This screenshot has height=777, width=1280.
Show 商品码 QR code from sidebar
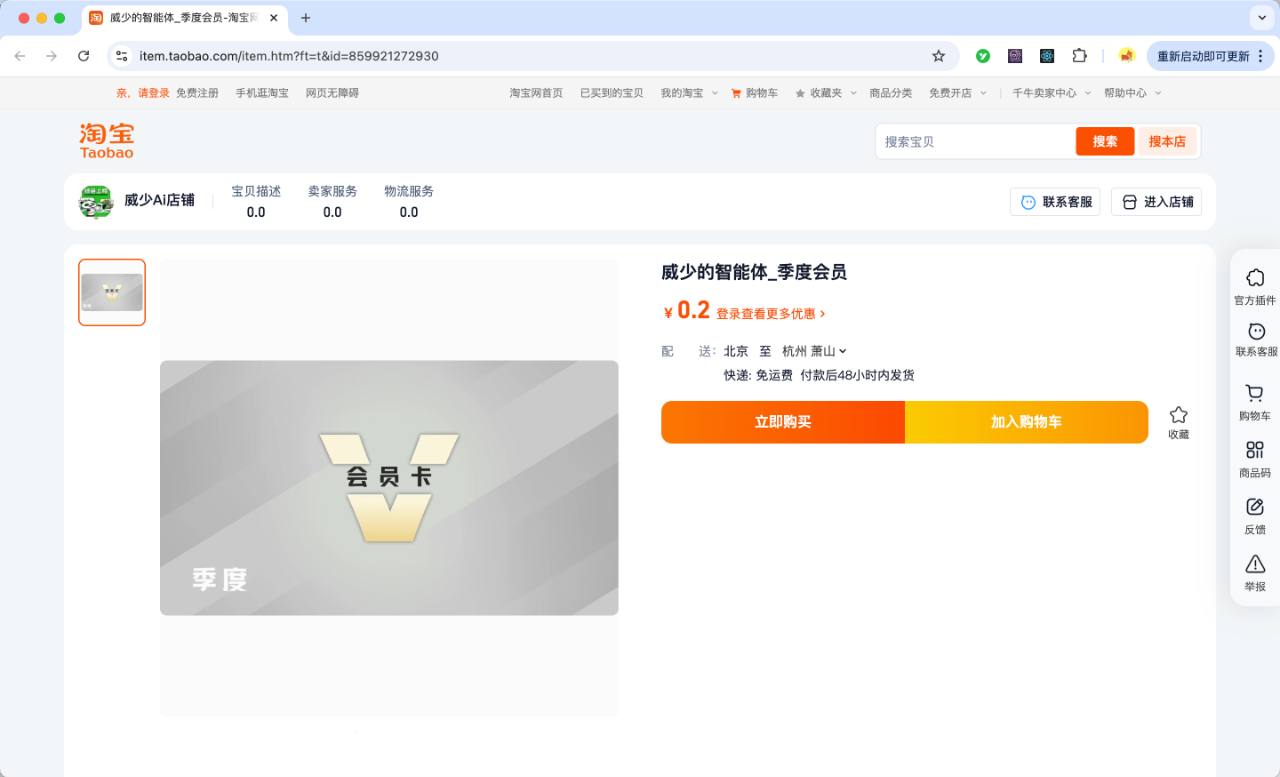[x=1255, y=460]
